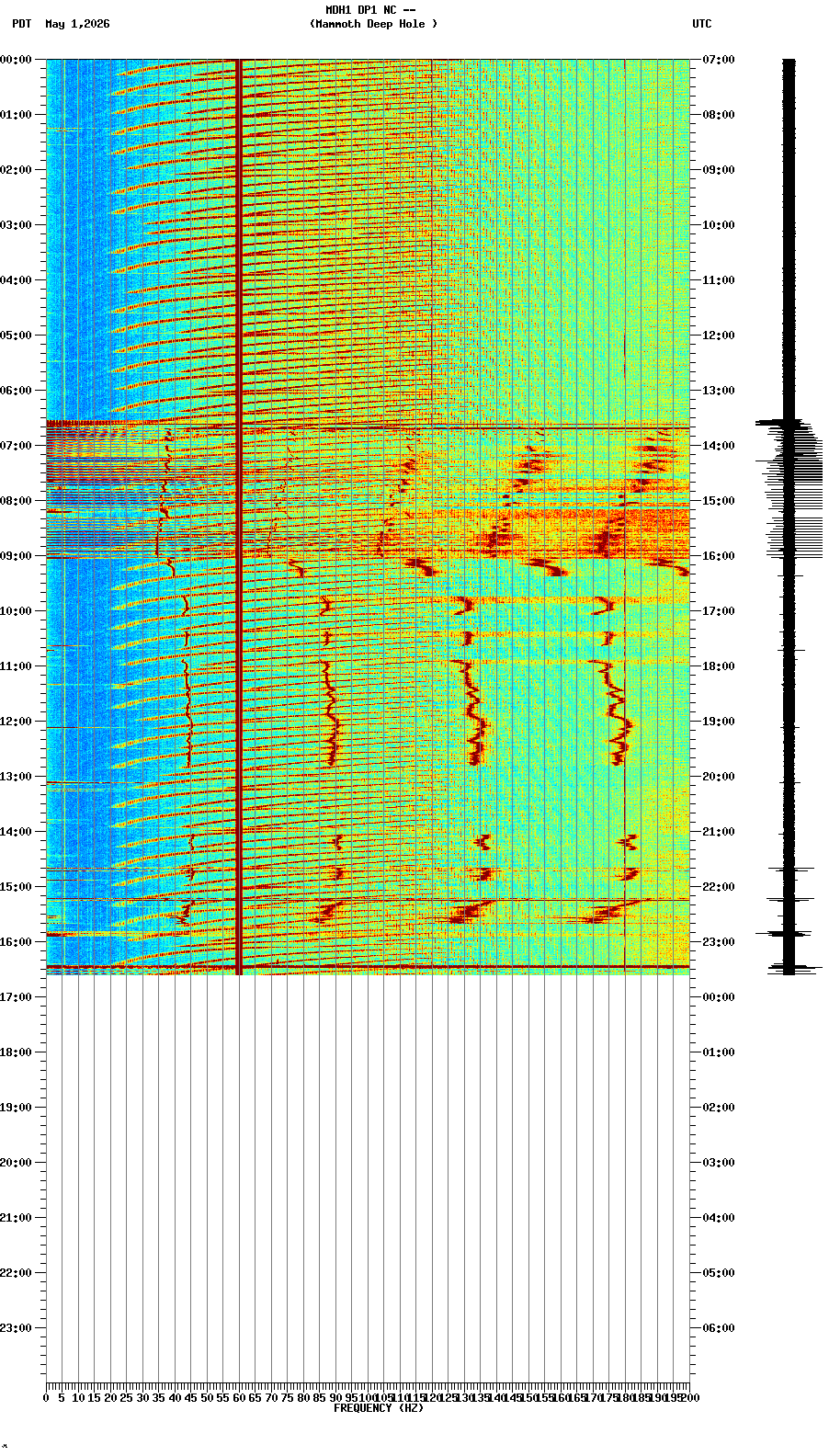Click 11:00 on the UTC time axis
This screenshot has width=829, height=1456.
[x=719, y=280]
